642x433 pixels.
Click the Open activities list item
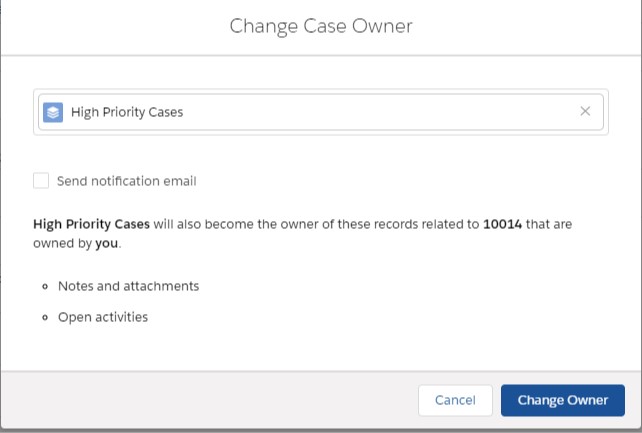(x=103, y=317)
